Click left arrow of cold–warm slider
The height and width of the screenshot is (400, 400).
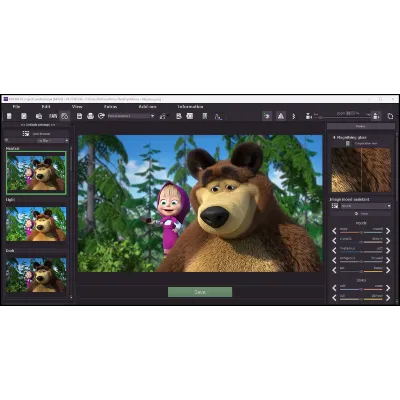[334, 288]
